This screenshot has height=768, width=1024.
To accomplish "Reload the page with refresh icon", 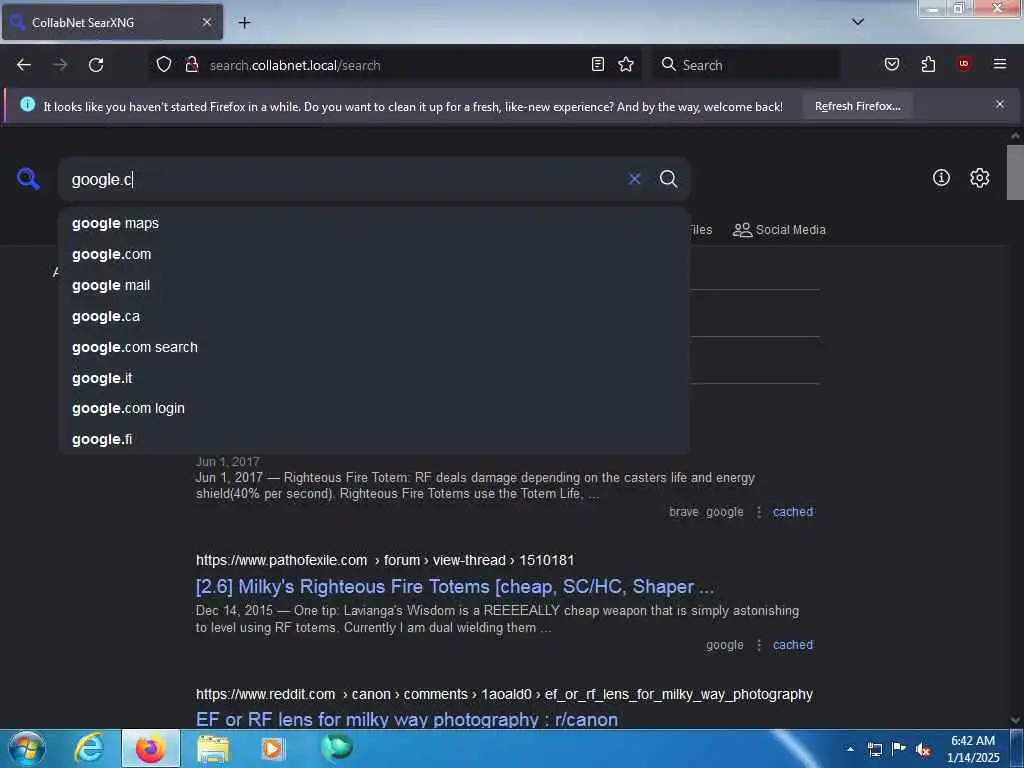I will [x=96, y=65].
